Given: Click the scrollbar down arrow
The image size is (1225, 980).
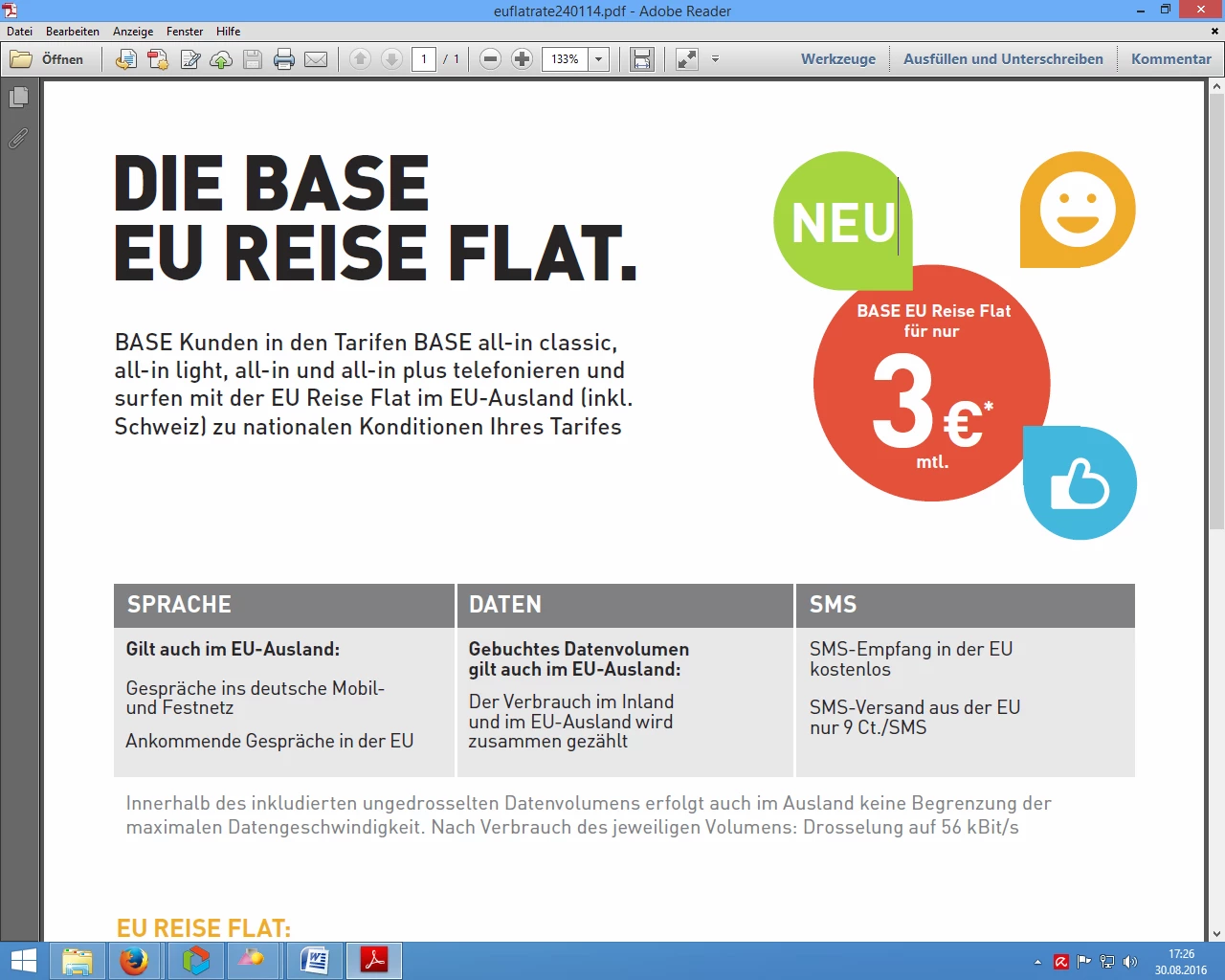Looking at the screenshot, I should [1216, 934].
